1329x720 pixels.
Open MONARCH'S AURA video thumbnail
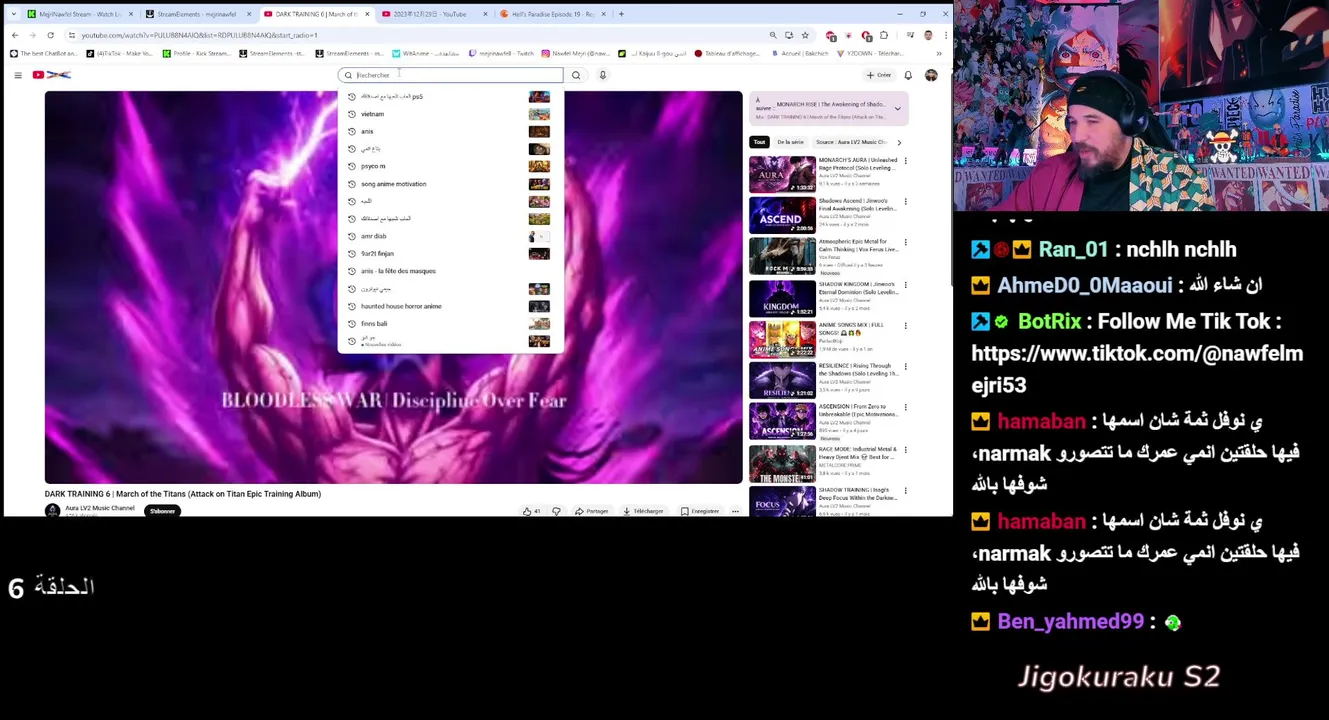tap(782, 174)
